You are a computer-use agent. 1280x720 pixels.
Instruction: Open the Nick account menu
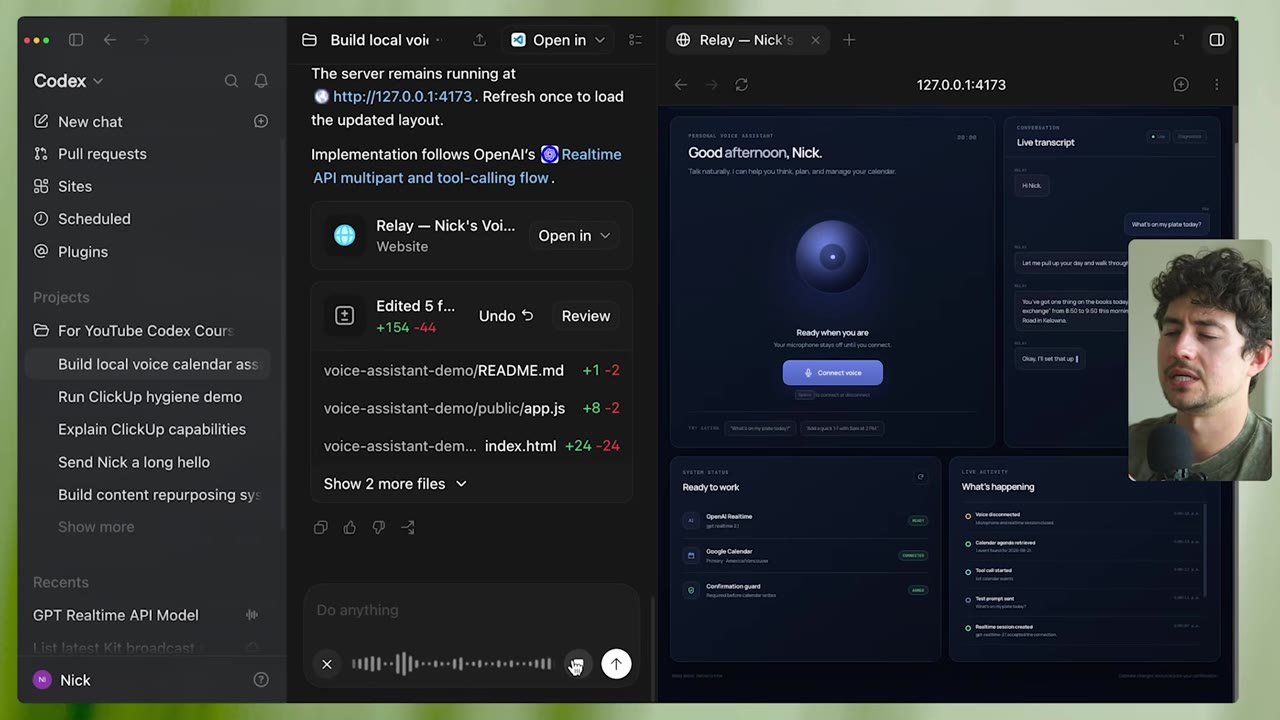pyautogui.click(x=62, y=680)
